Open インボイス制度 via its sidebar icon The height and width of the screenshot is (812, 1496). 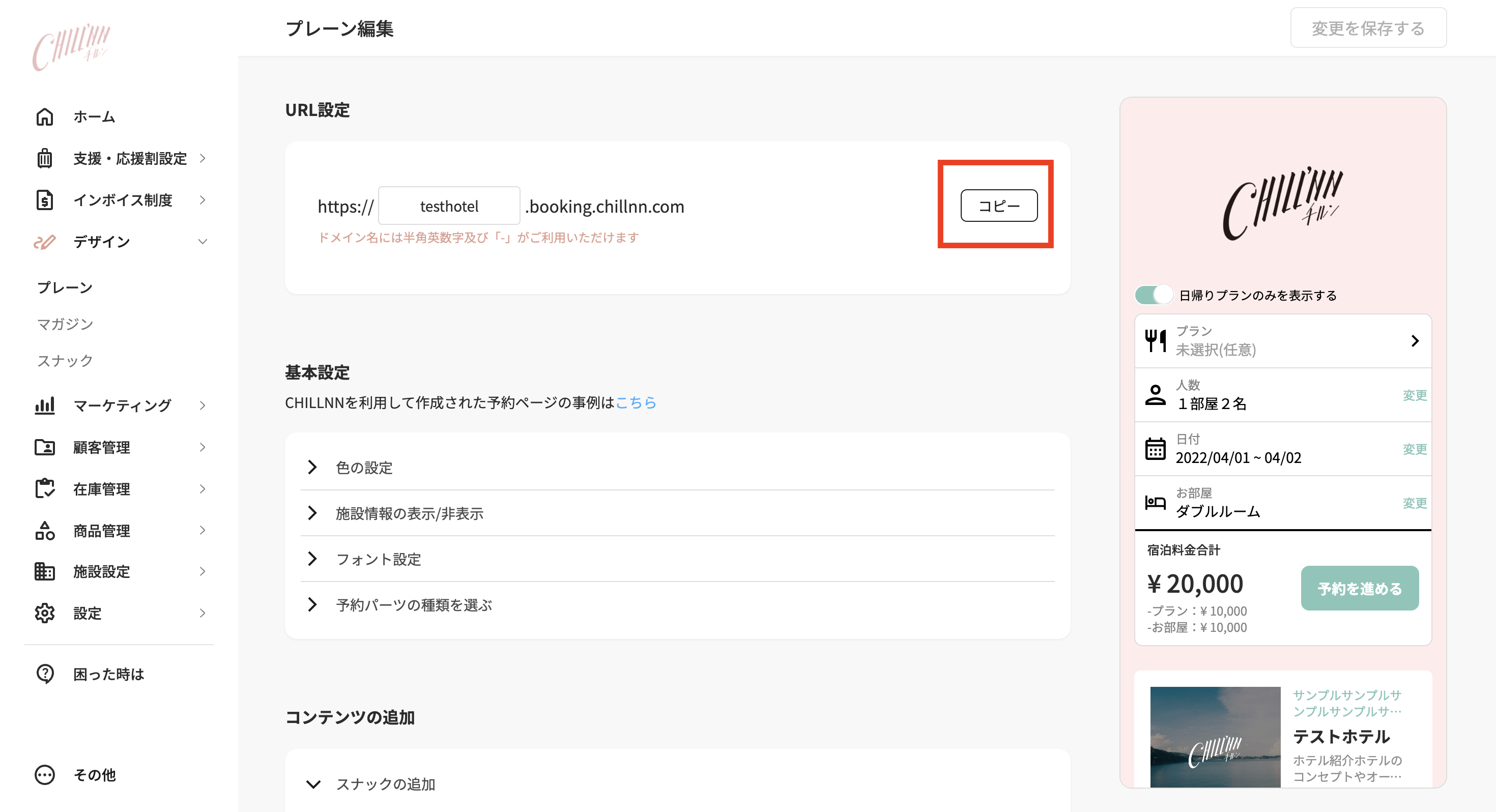tap(45, 200)
